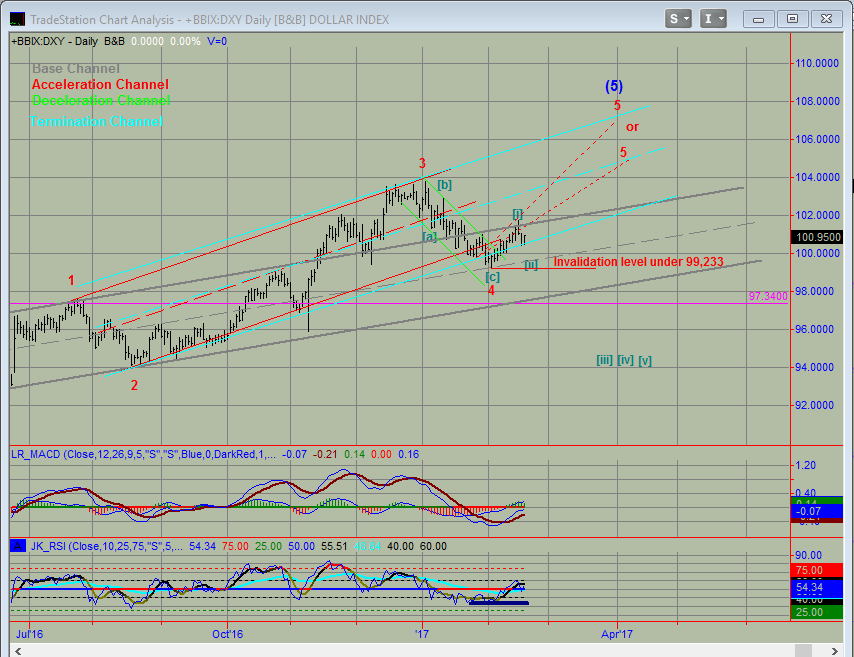
Task: Click red wave label 1
Action: (x=71, y=281)
